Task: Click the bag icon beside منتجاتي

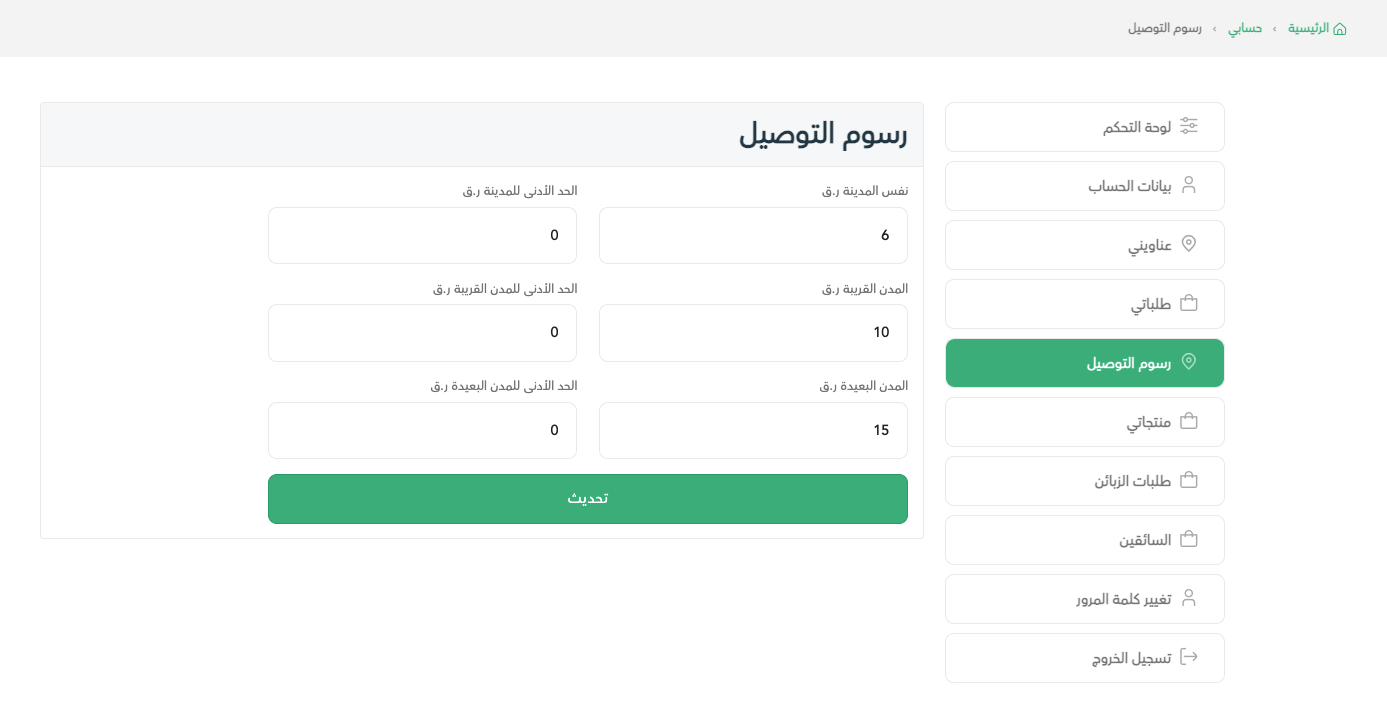Action: coord(1189,421)
